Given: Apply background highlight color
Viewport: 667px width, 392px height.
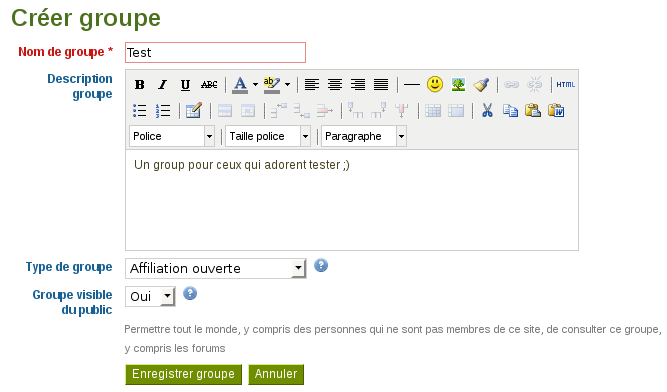Looking at the screenshot, I should tap(272, 85).
